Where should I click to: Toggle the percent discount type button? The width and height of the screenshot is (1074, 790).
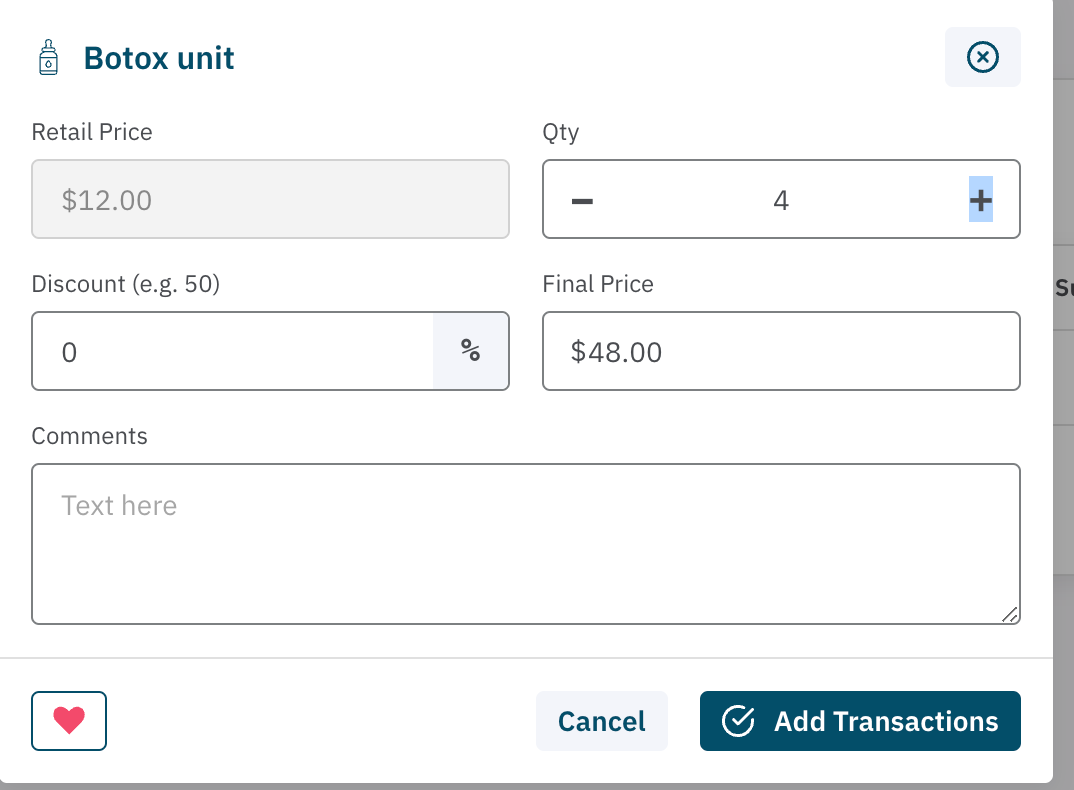470,351
